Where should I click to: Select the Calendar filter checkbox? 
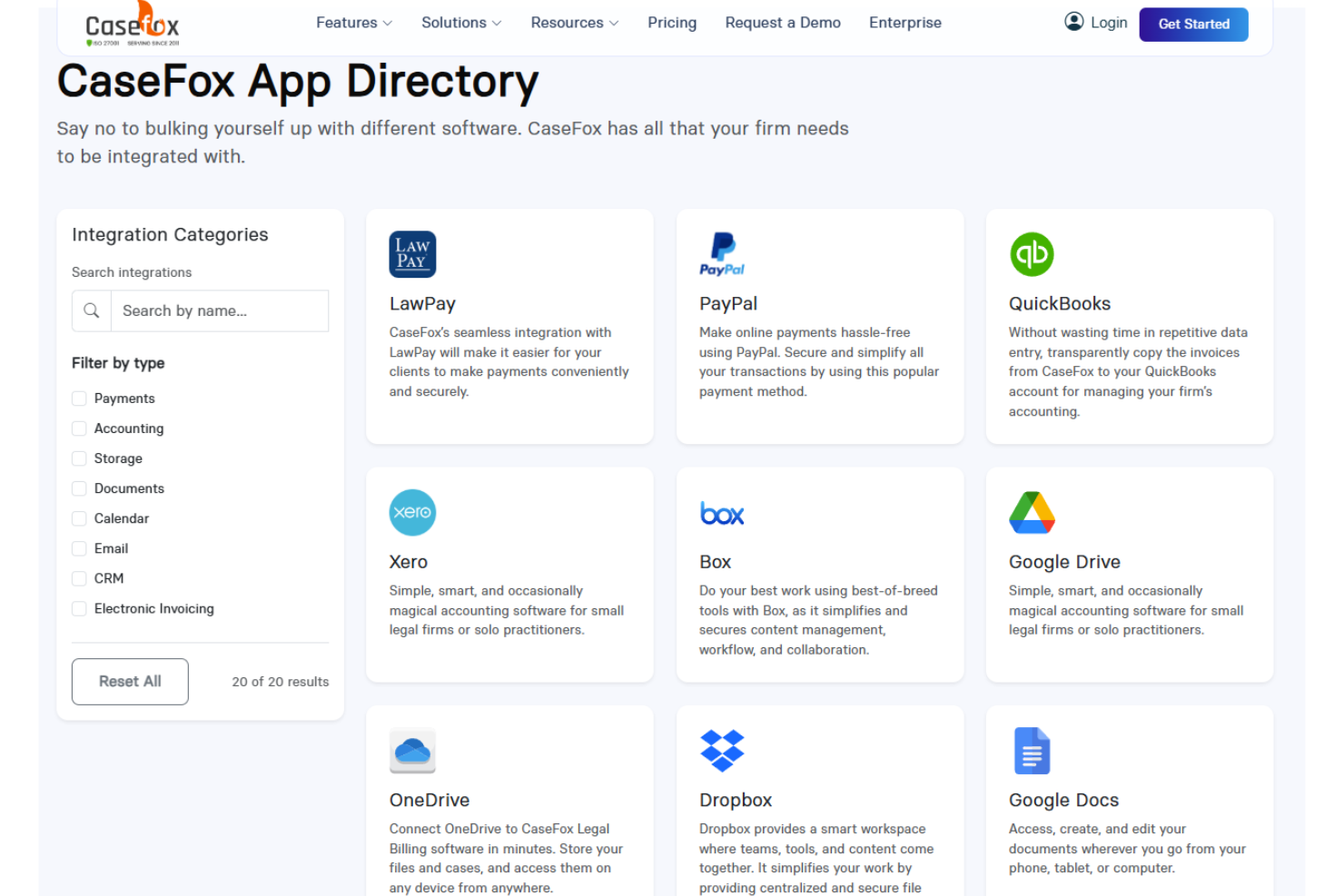[x=79, y=518]
